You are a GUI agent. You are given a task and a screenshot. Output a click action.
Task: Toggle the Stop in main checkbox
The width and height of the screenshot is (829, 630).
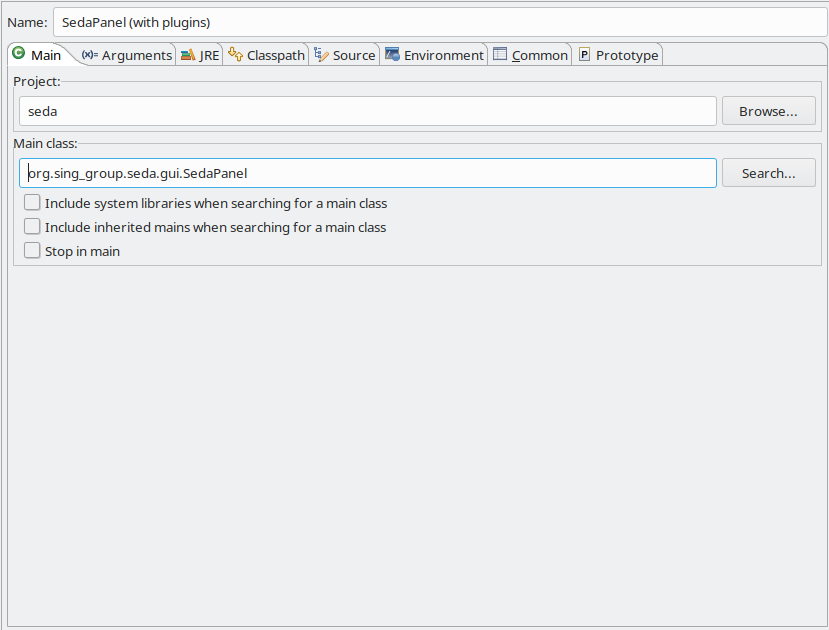point(33,251)
